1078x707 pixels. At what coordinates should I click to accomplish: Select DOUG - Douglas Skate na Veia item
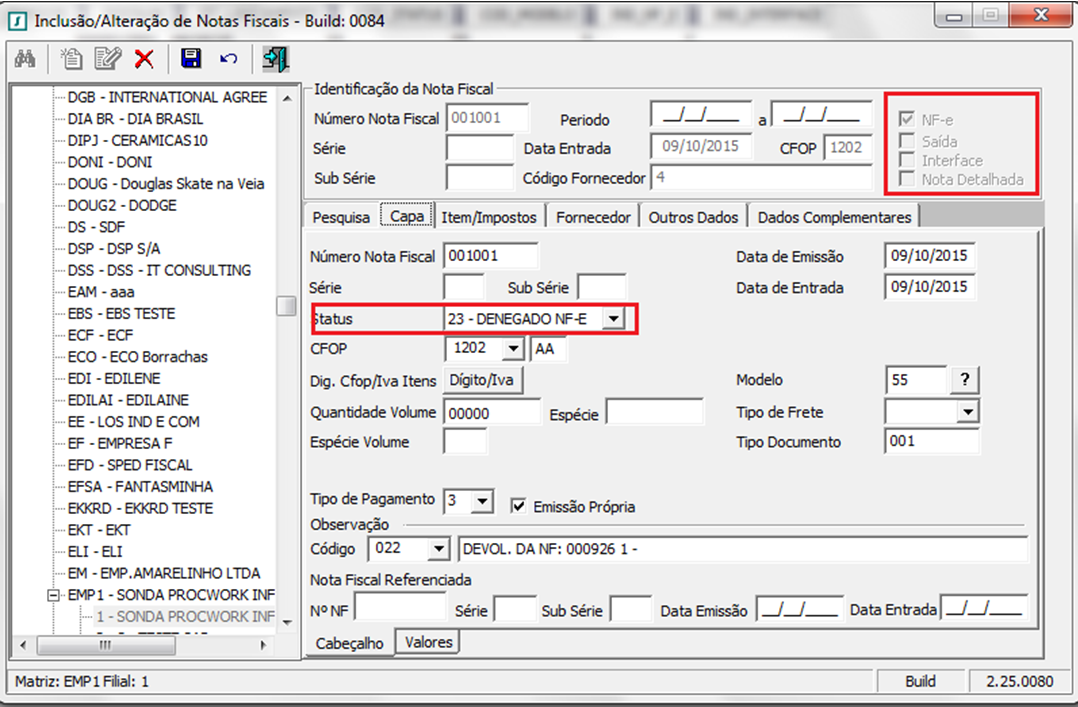tap(166, 184)
